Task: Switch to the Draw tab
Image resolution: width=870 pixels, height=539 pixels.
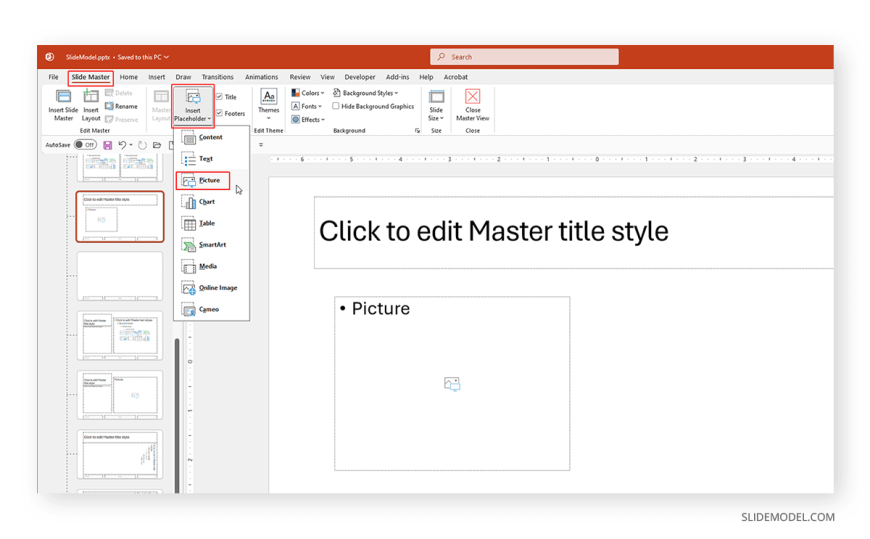Action: point(183,77)
